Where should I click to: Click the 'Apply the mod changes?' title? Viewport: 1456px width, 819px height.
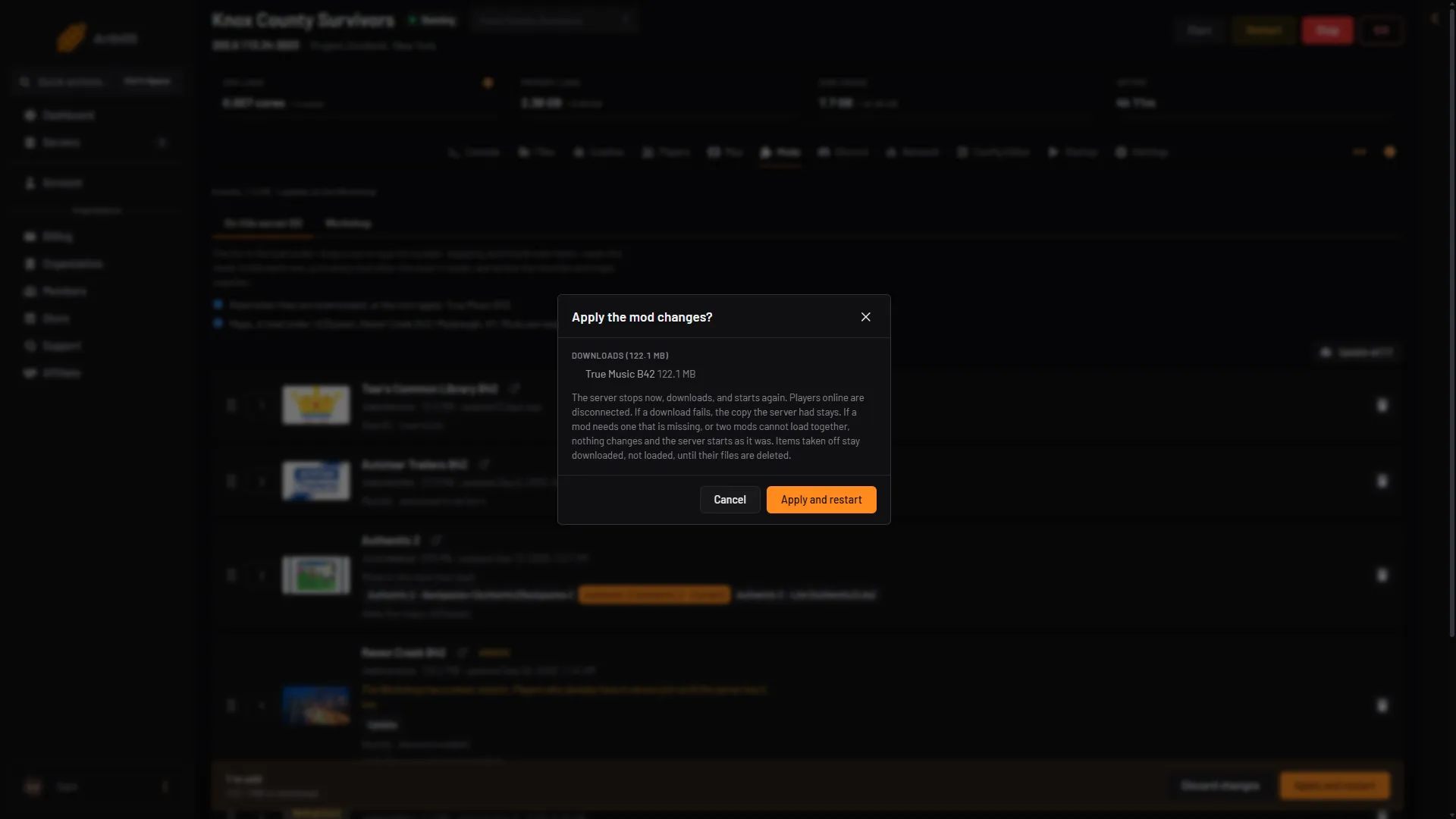(x=642, y=317)
